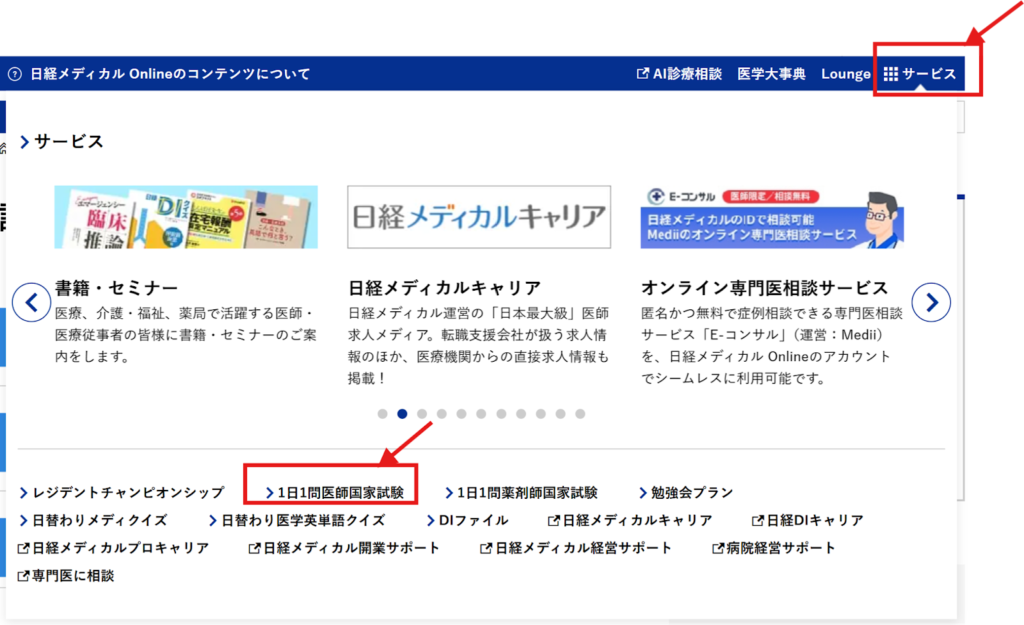Click the 日経メディカルキャリア logo banner

(479, 217)
